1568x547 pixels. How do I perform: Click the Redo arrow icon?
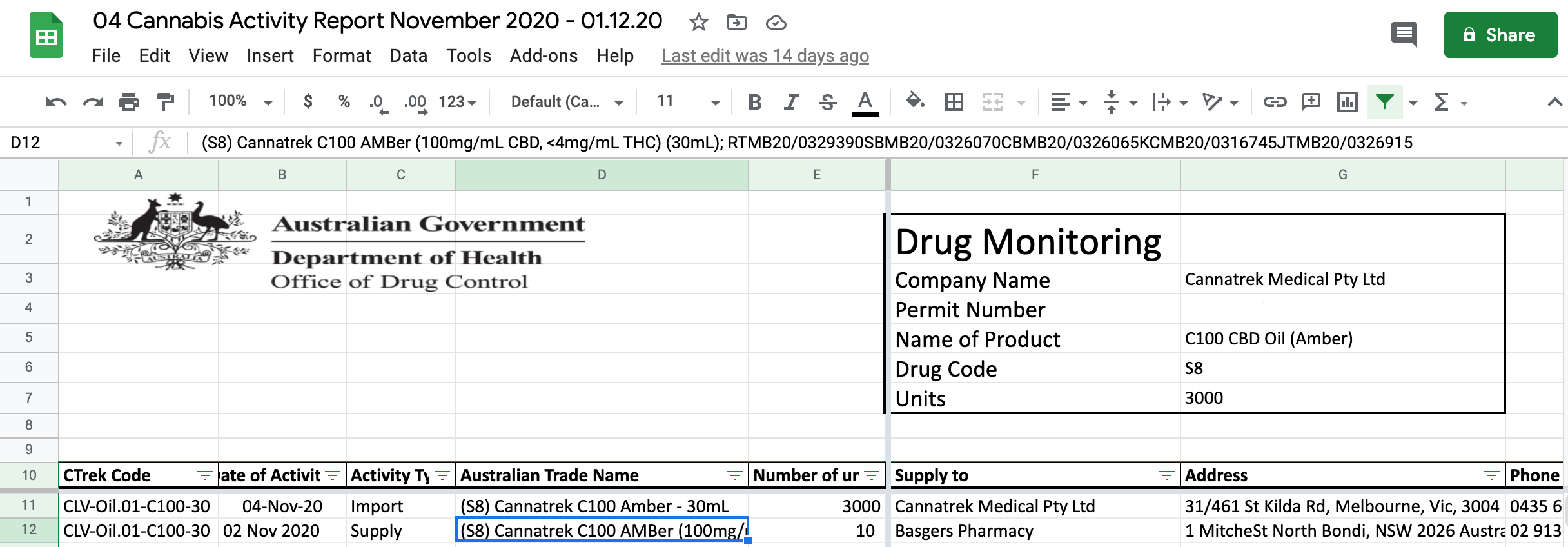pyautogui.click(x=93, y=102)
